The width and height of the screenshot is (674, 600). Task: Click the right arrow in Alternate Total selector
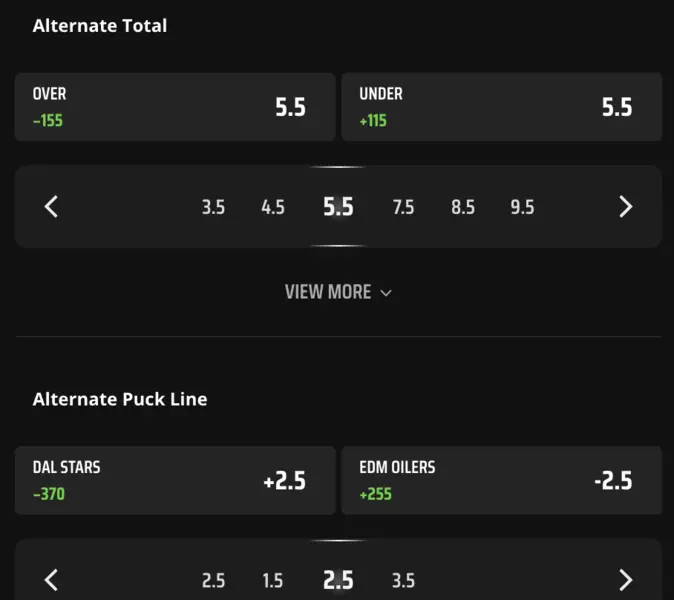625,207
